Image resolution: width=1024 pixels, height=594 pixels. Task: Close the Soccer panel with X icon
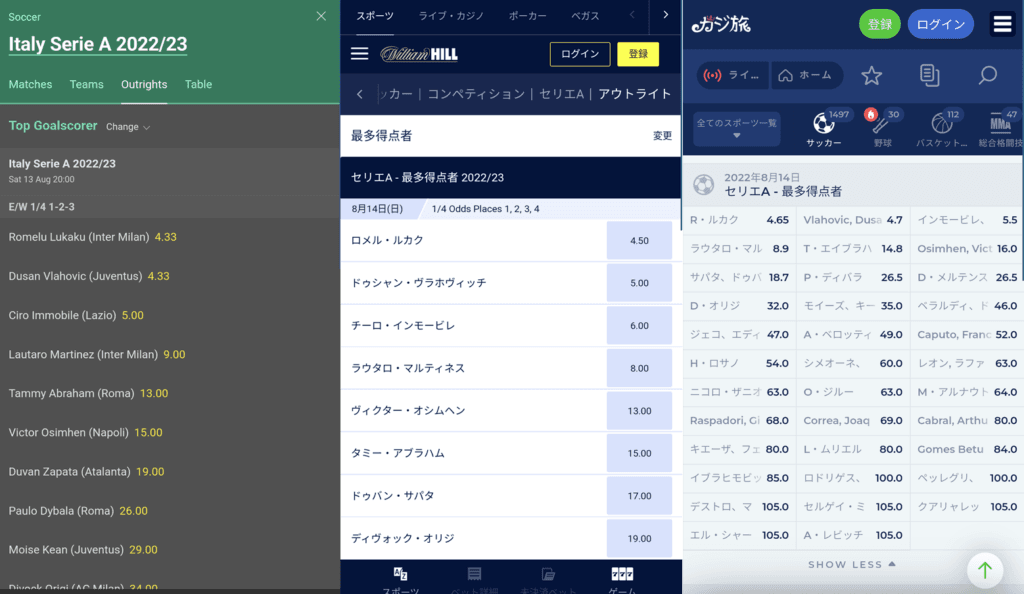[321, 16]
